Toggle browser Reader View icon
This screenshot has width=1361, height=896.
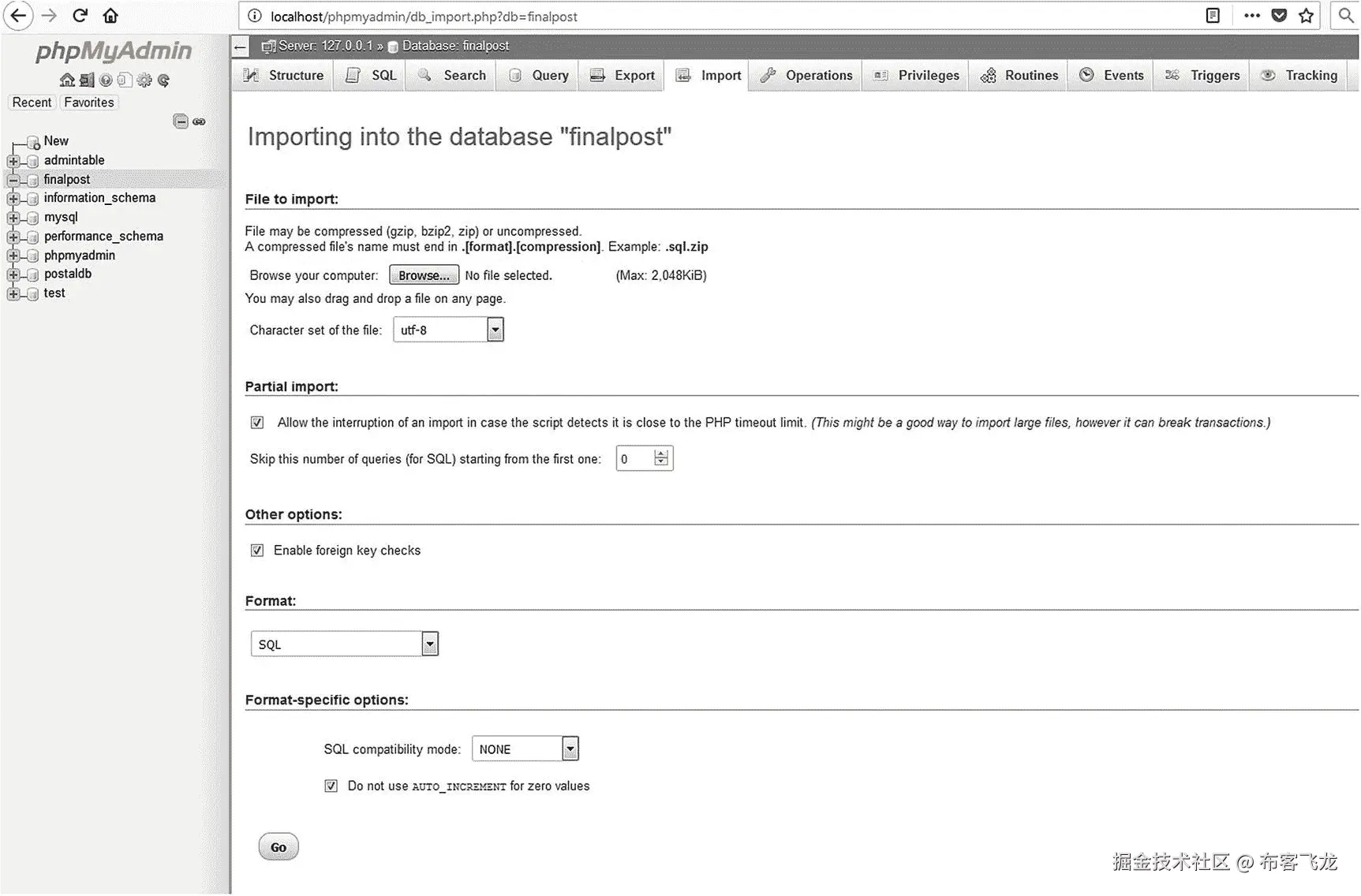(x=1213, y=16)
